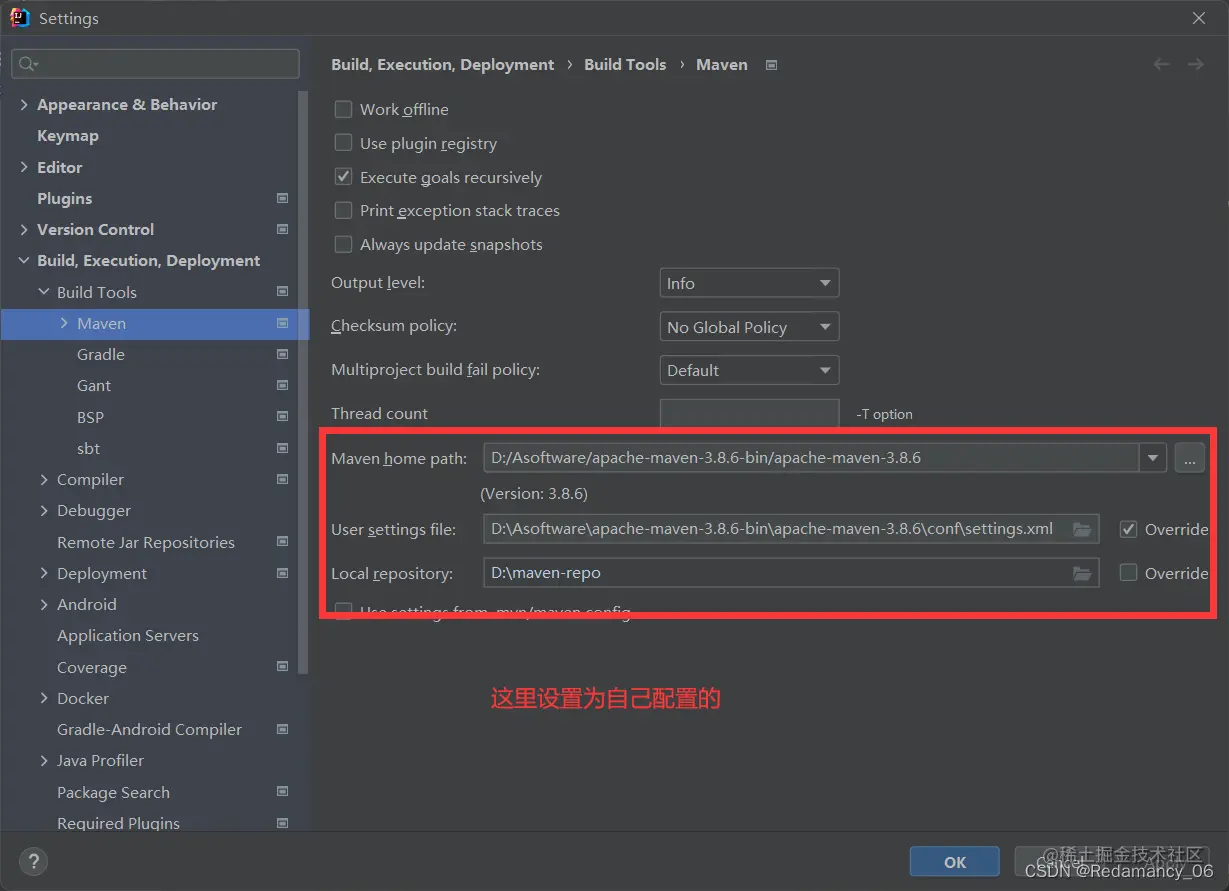Expand Appearance & Behavior section
This screenshot has height=891, width=1229.
pyautogui.click(x=24, y=104)
